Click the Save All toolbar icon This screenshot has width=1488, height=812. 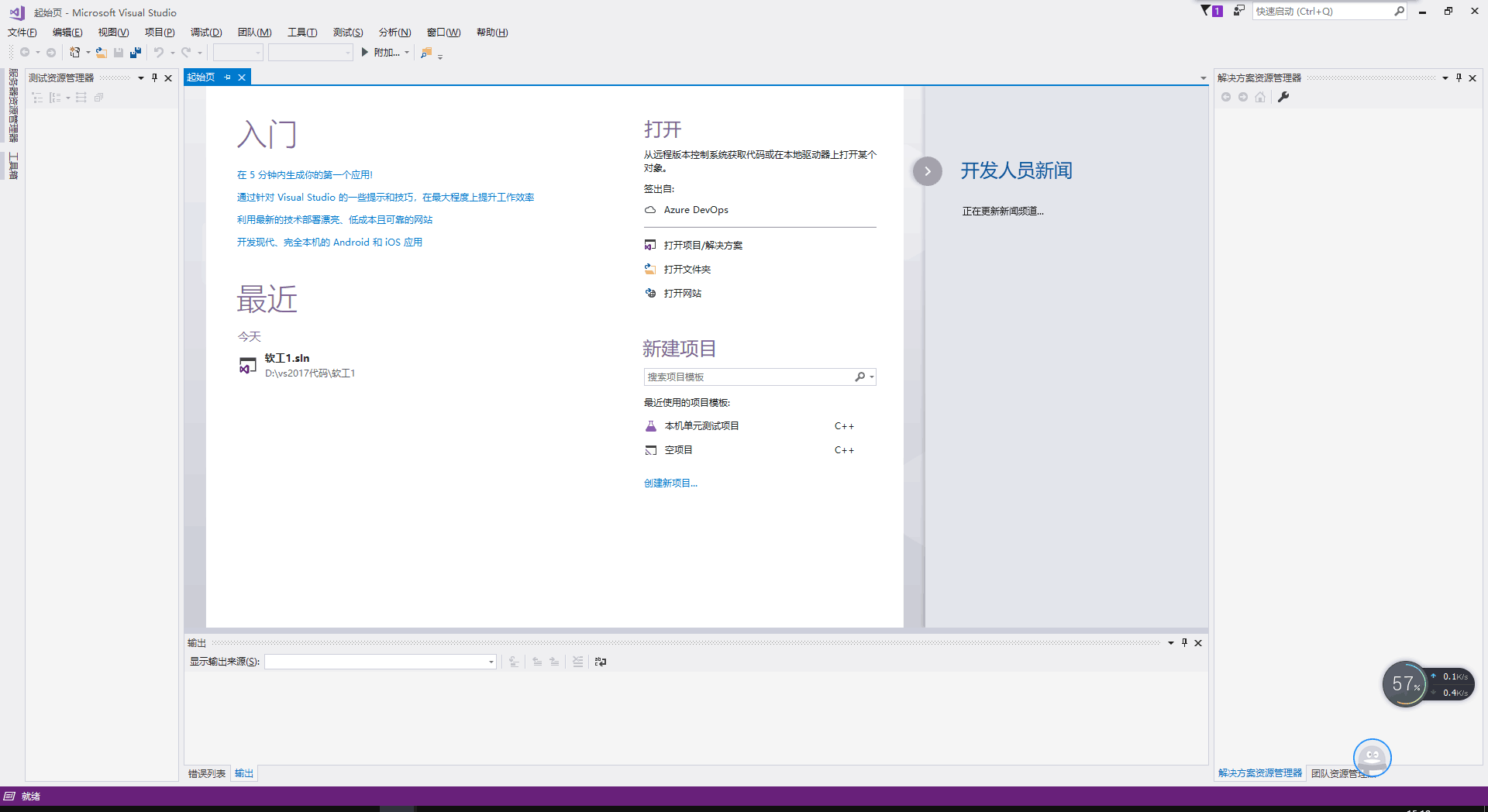pyautogui.click(x=136, y=53)
